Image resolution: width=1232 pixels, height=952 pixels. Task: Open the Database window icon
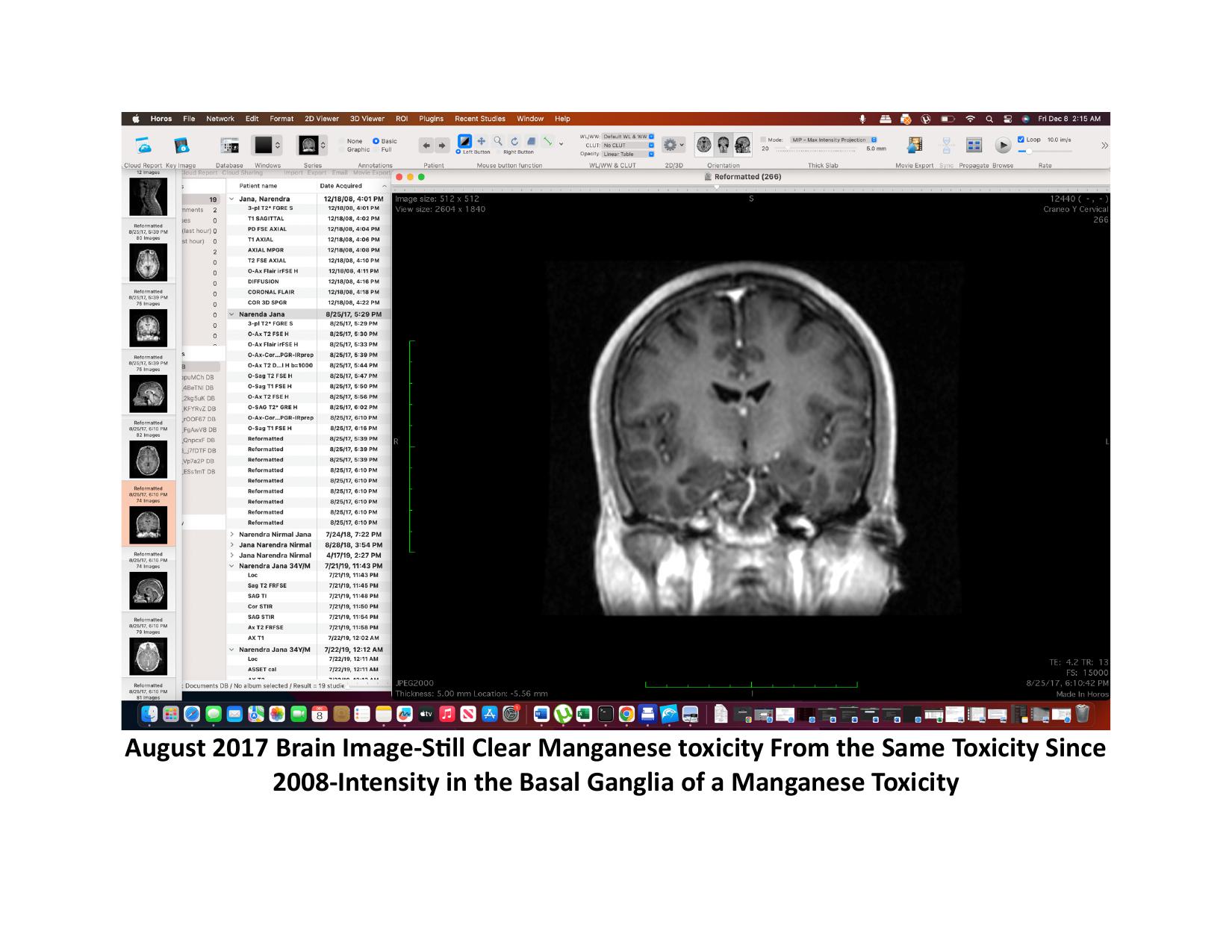click(229, 146)
